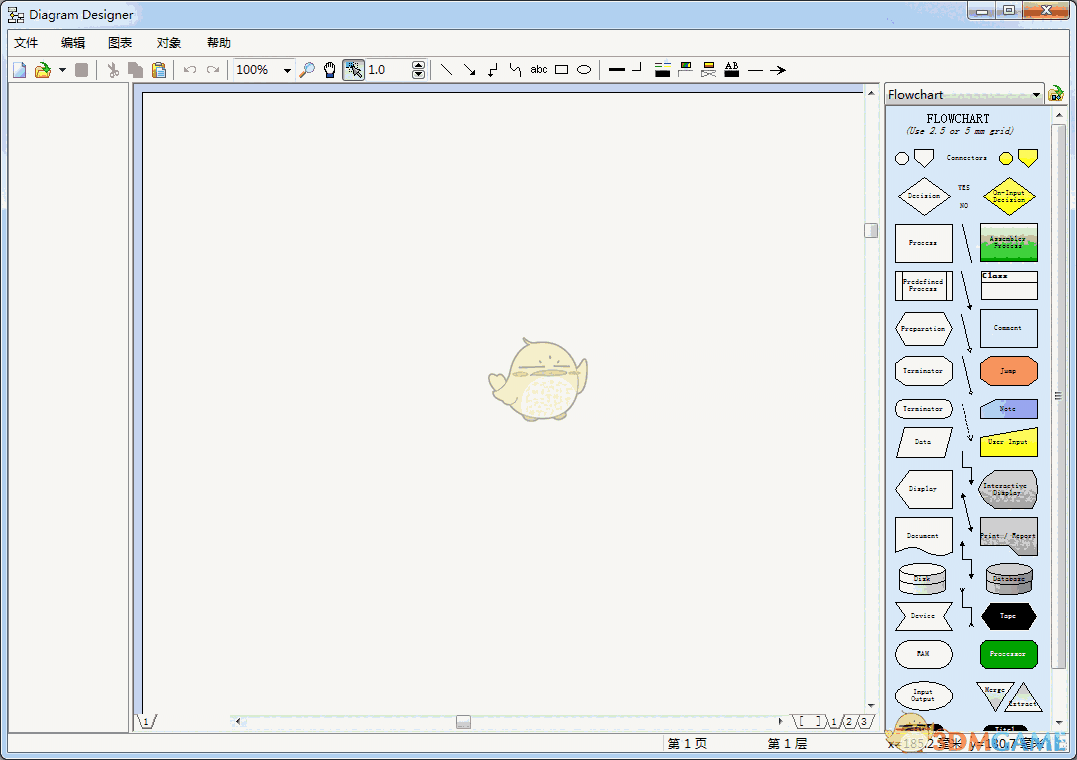Select the Zoom magnifier tool
Screen dimensions: 1077x760
pyautogui.click(x=307, y=70)
